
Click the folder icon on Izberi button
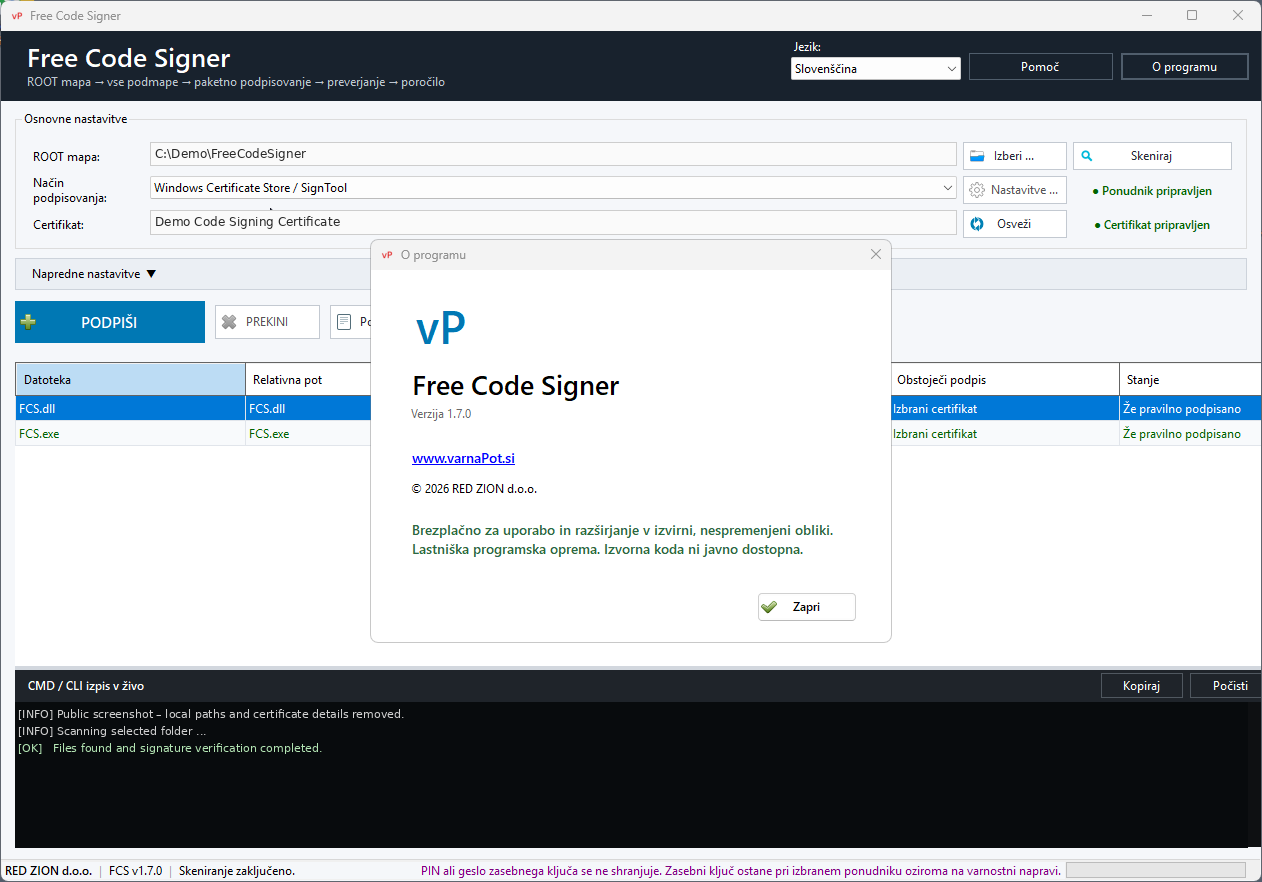[977, 156]
